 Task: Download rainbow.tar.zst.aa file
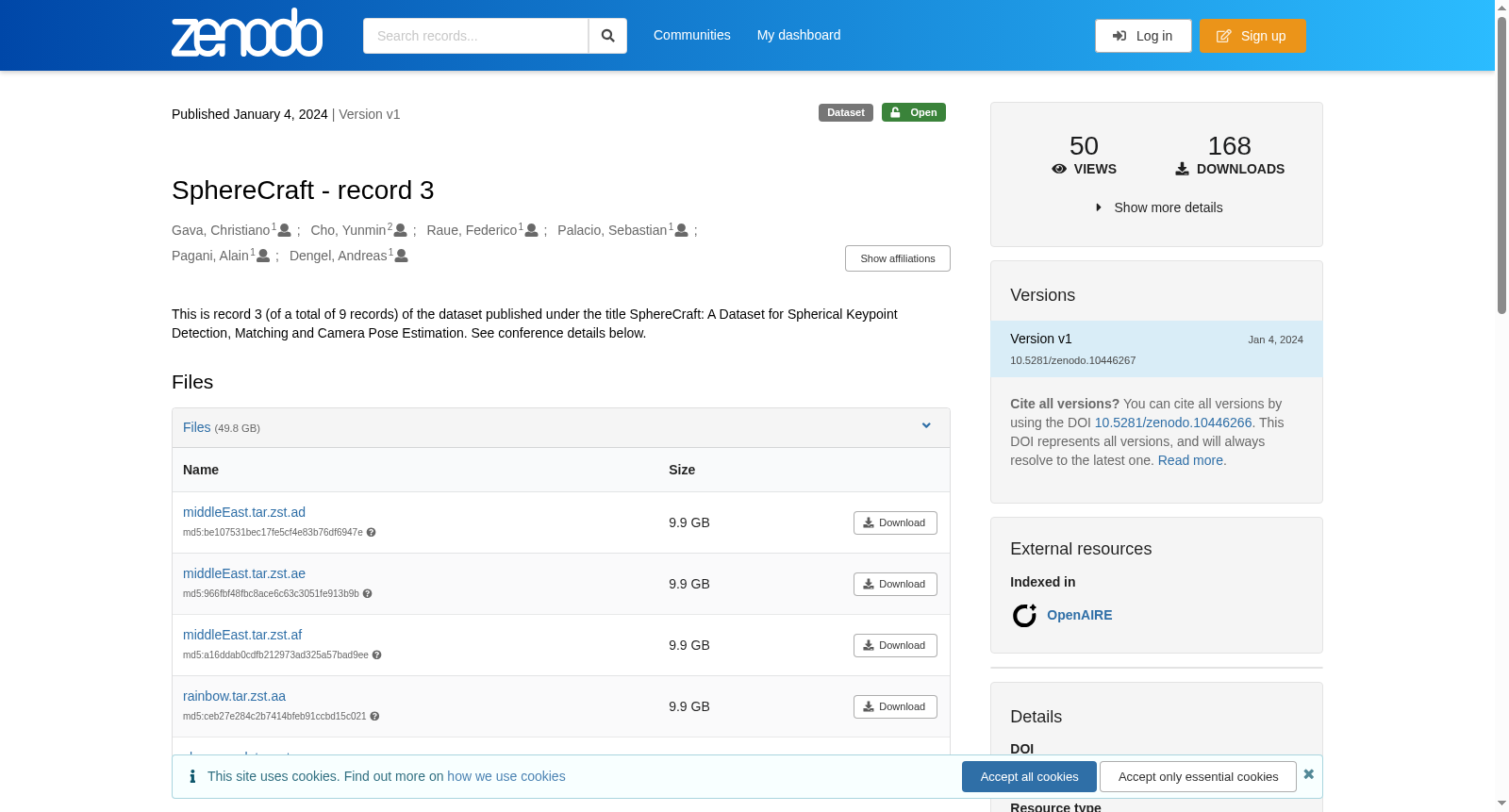(895, 706)
